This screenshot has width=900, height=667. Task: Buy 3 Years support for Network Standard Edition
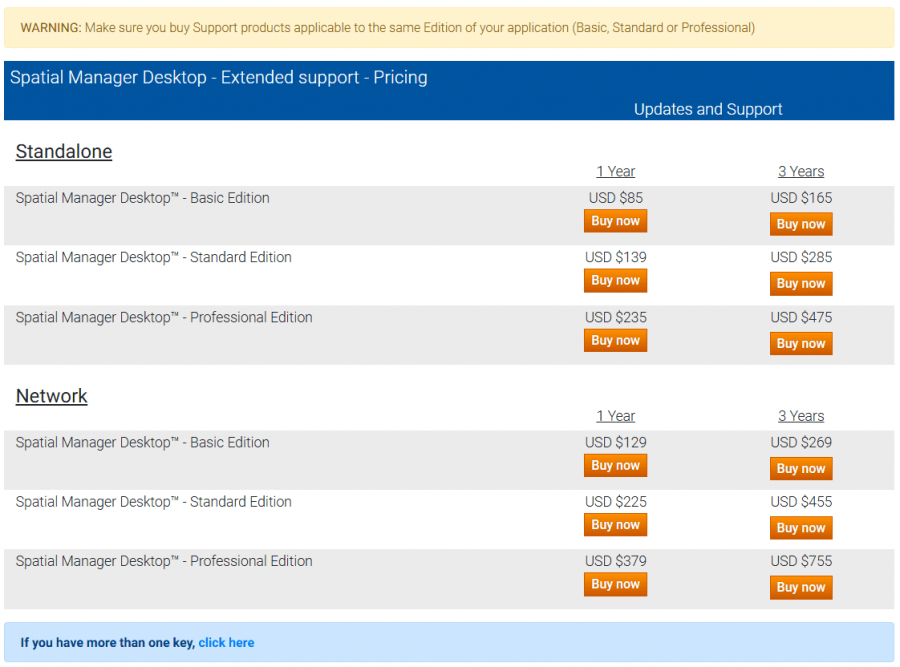[x=801, y=527]
